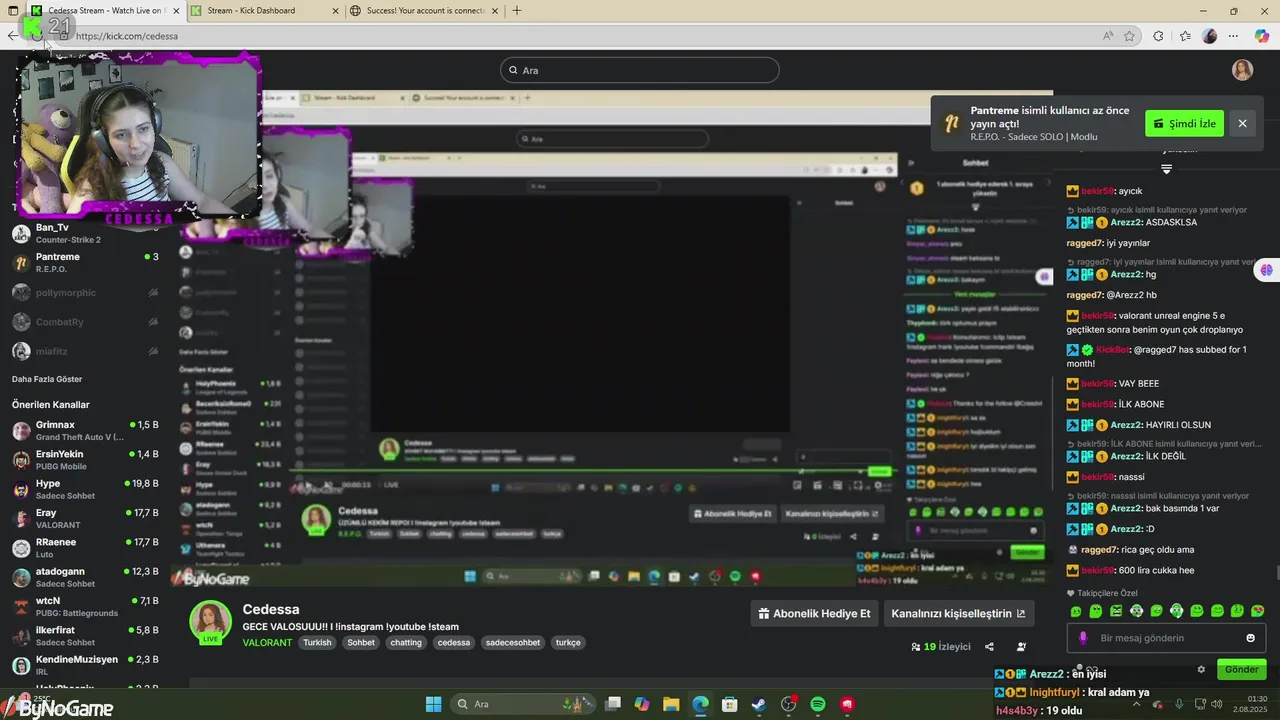Open Spotify from the taskbar
The width and height of the screenshot is (1280, 720).
[817, 704]
